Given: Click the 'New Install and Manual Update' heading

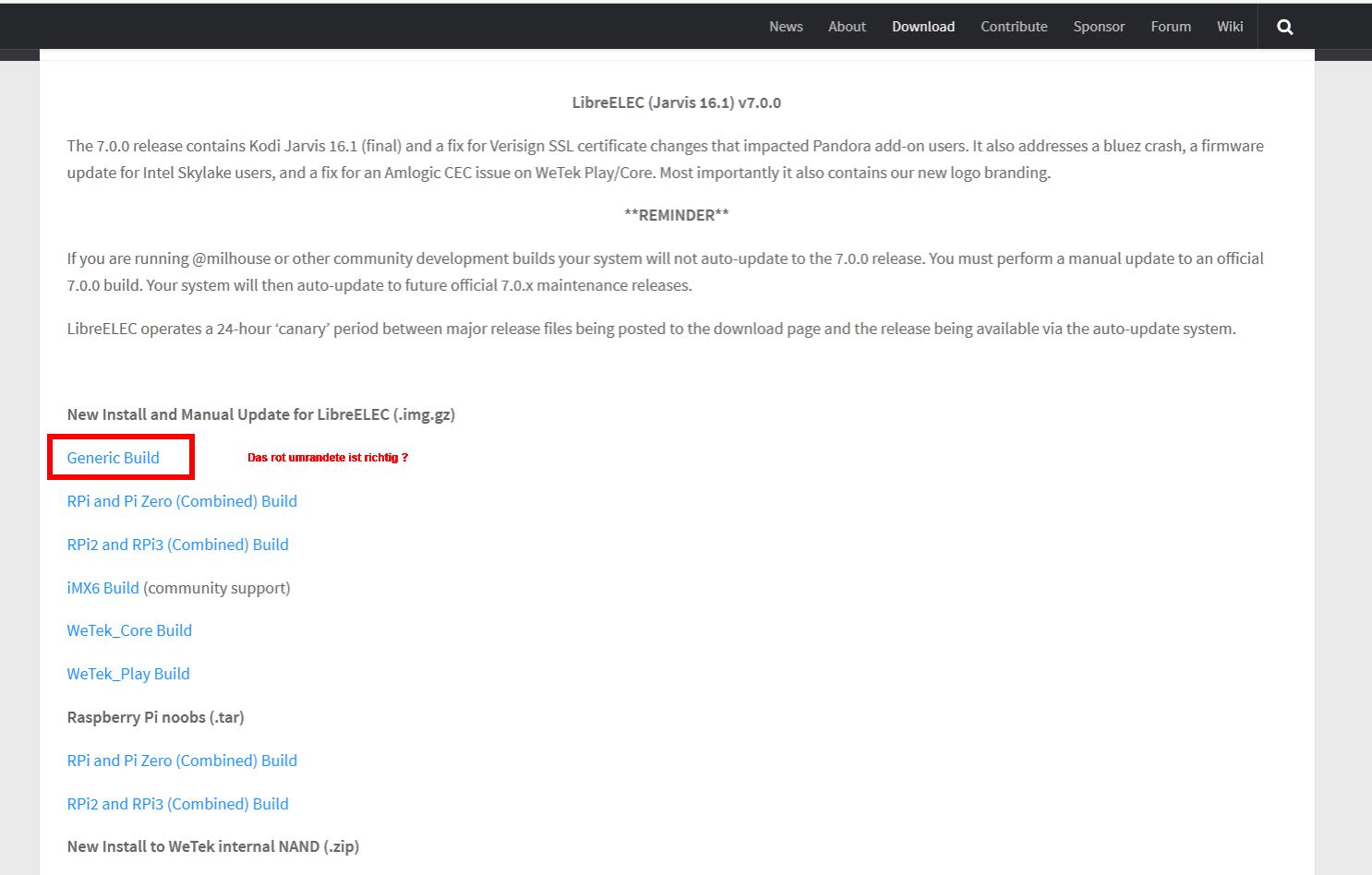Looking at the screenshot, I should [260, 414].
